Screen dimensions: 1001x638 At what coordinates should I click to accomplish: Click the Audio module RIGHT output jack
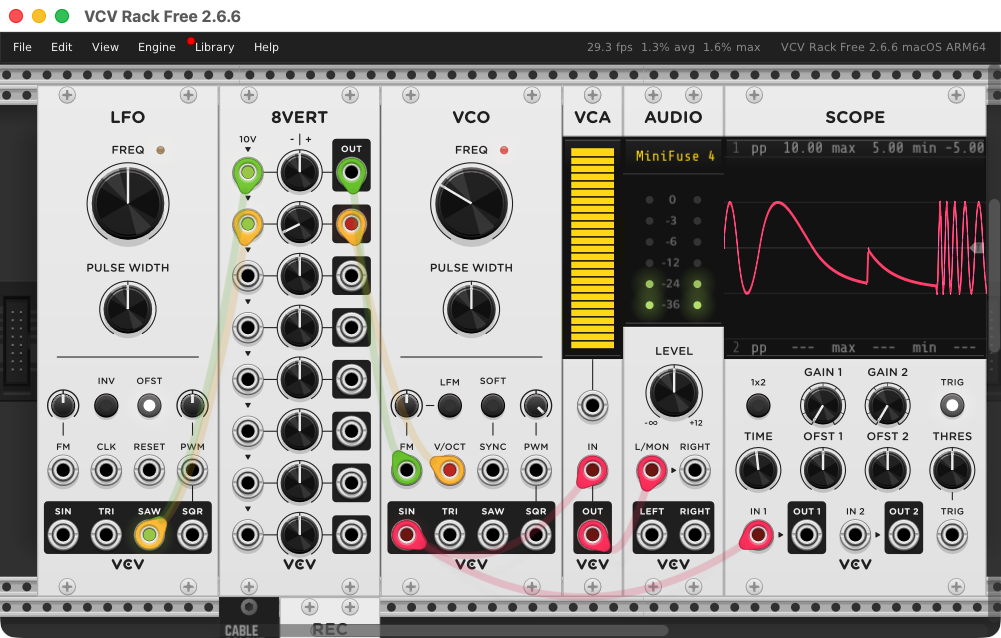[x=695, y=535]
